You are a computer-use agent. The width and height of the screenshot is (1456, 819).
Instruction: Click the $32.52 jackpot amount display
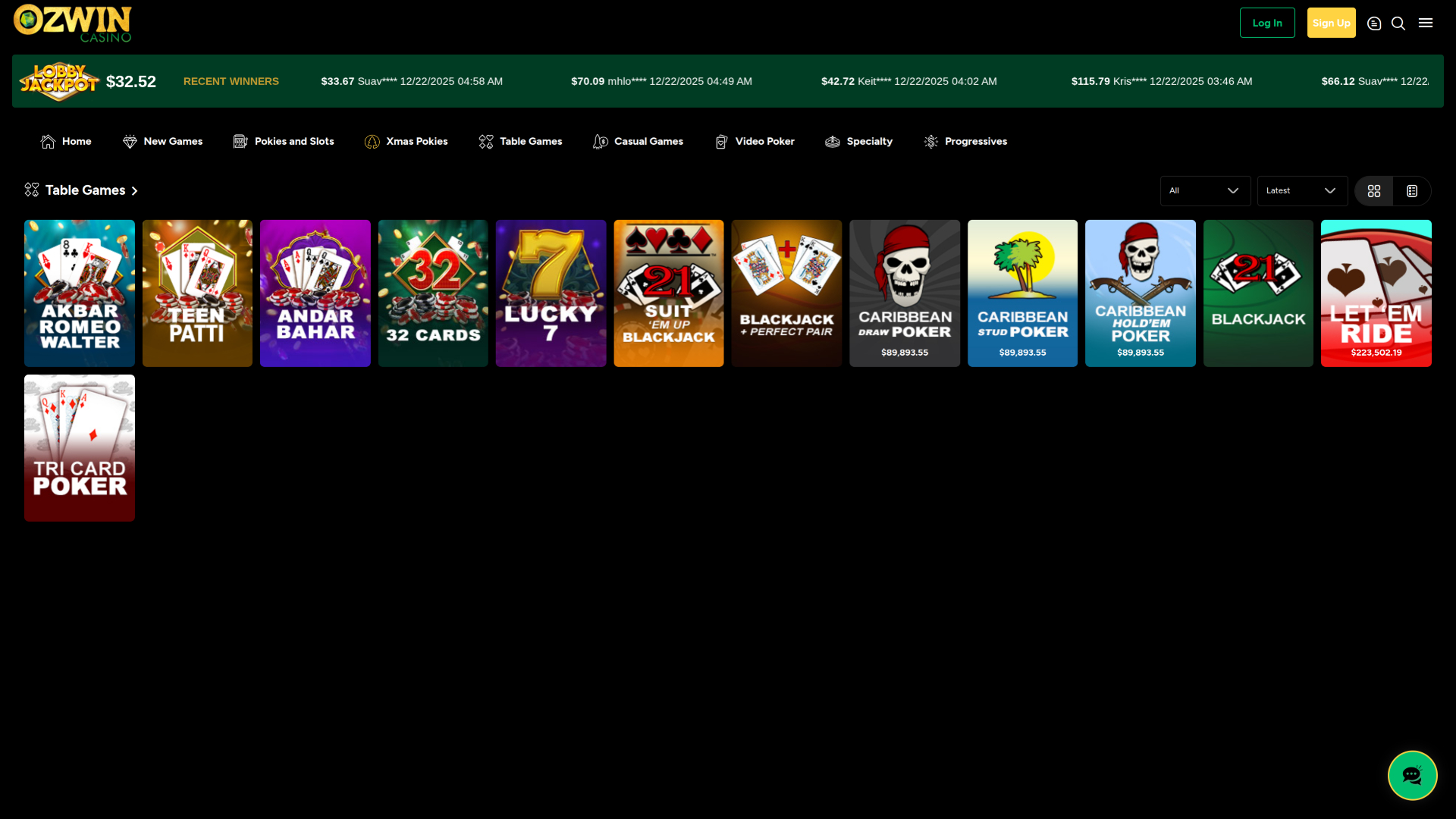(x=130, y=81)
